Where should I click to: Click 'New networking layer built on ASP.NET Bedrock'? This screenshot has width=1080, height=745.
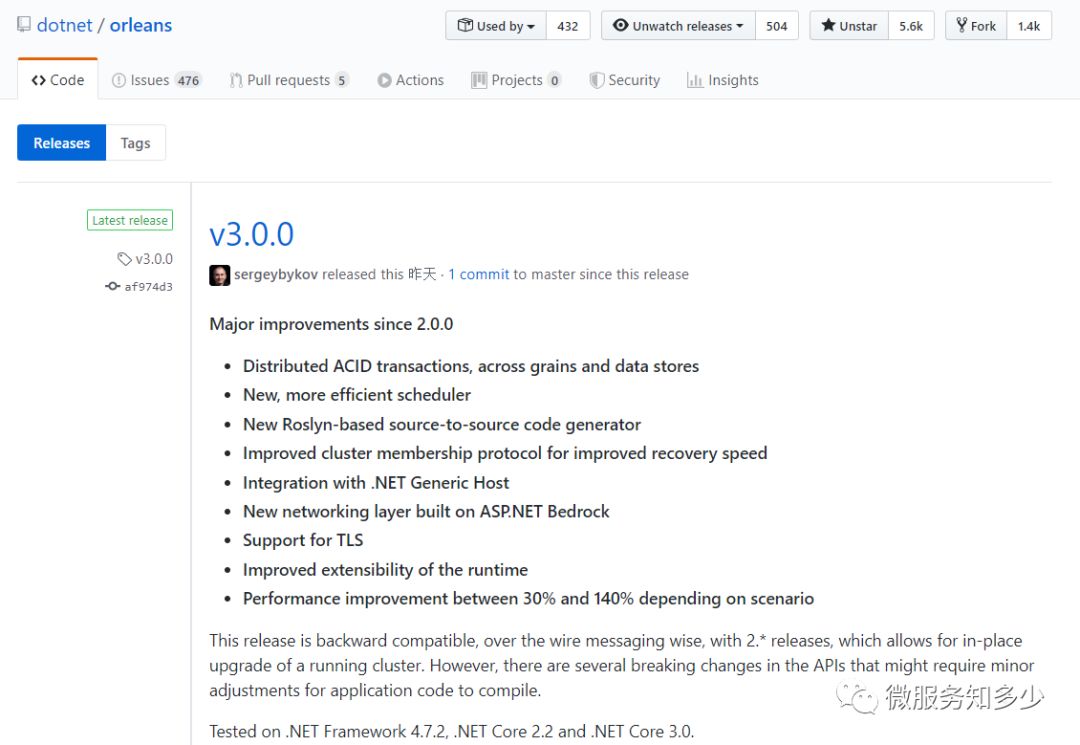click(x=426, y=512)
